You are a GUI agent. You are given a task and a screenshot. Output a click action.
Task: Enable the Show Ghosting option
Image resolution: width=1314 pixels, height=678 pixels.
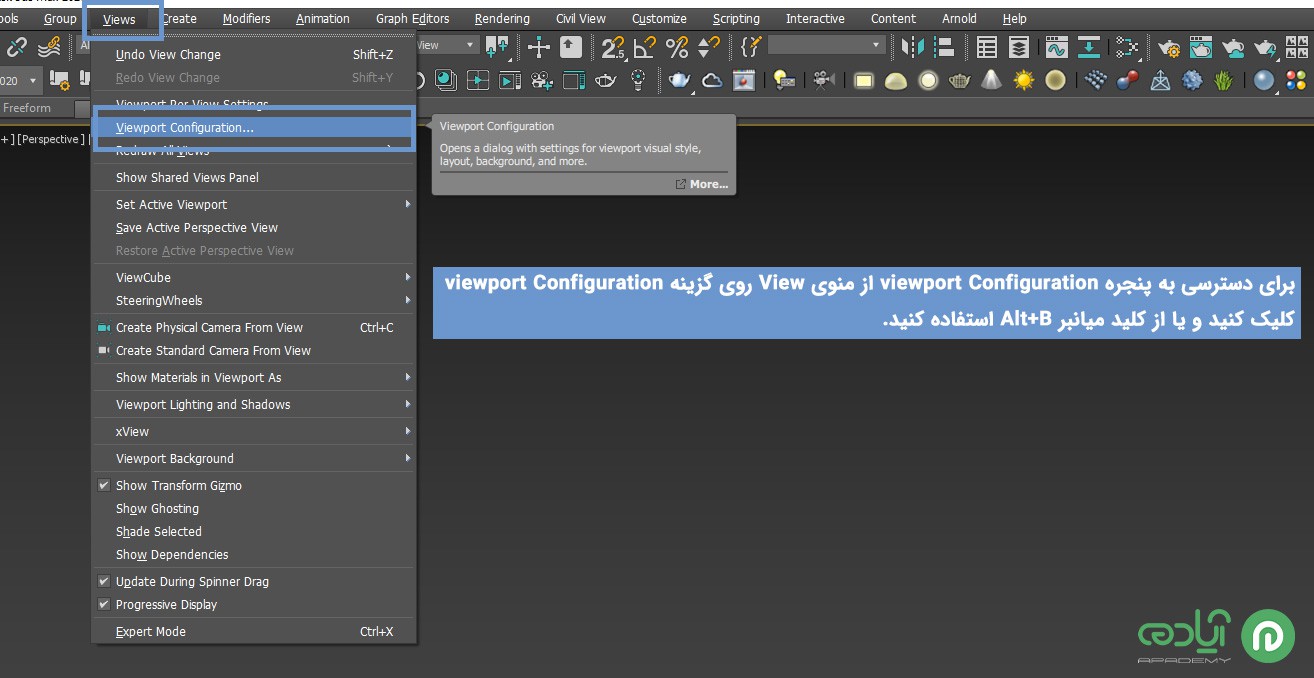point(254,508)
